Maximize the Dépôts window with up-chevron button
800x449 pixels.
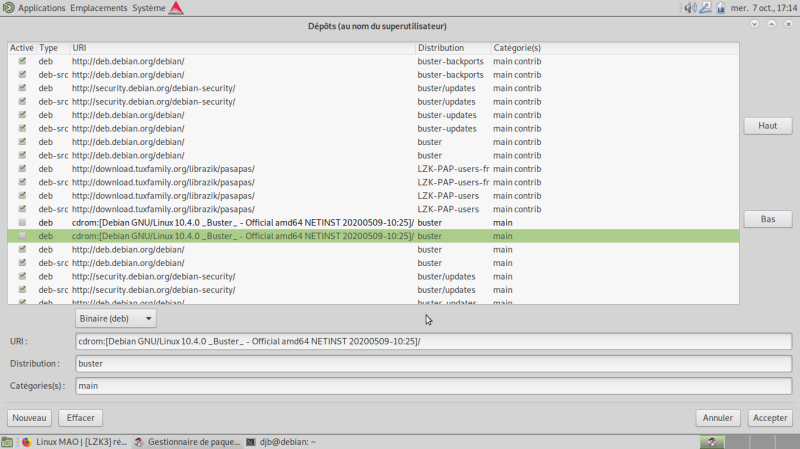(771, 24)
